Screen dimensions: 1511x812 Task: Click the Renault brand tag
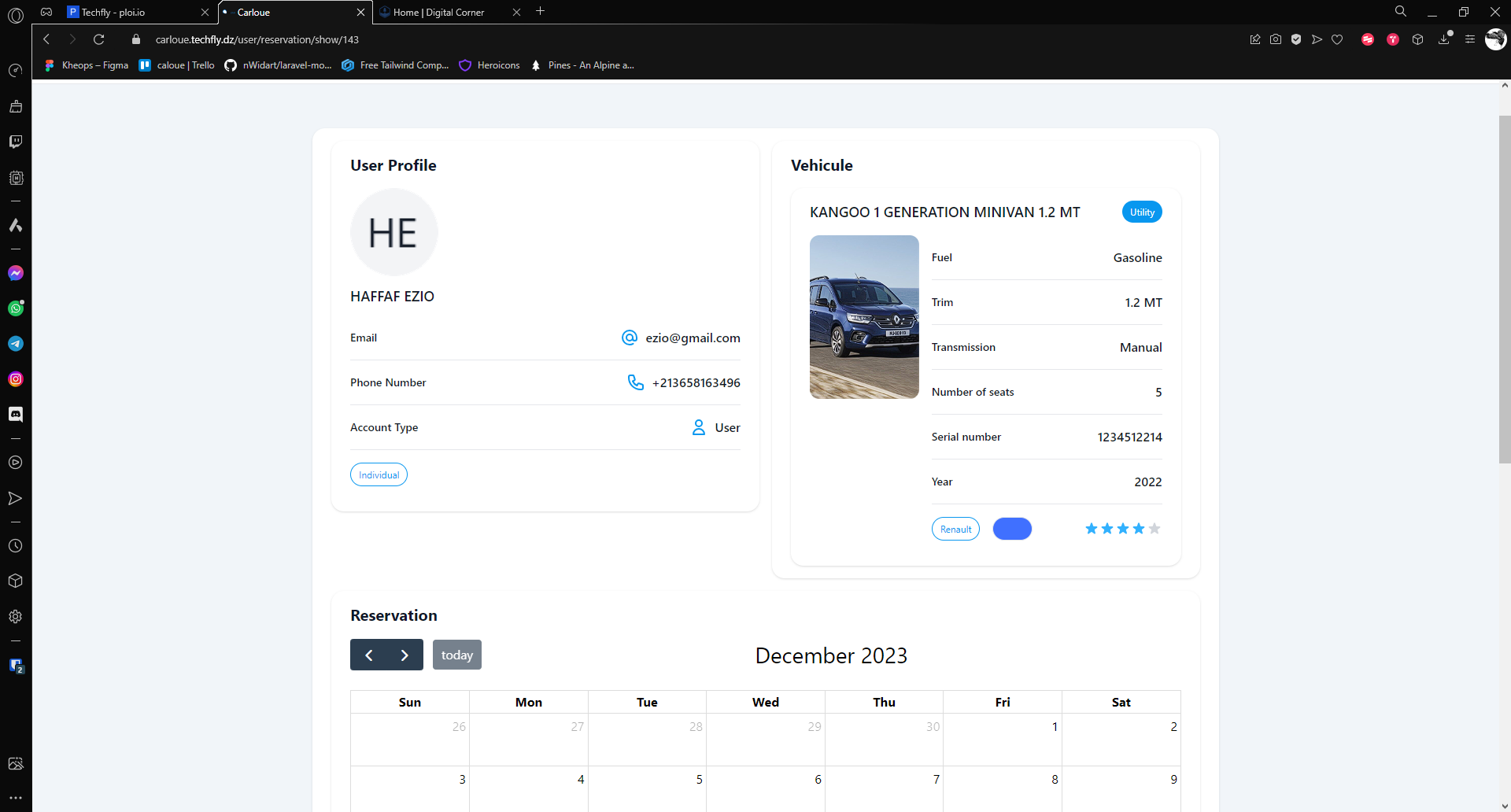pos(955,530)
